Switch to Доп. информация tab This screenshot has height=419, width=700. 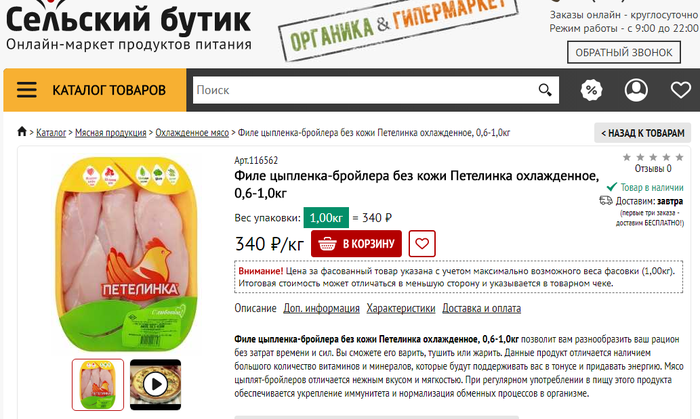pos(321,308)
